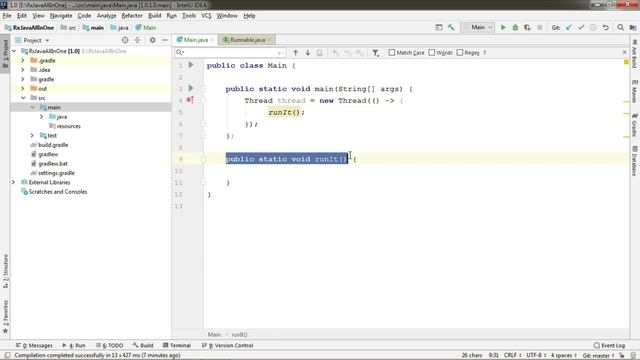The width and height of the screenshot is (640, 360).
Task: Open the Main run configuration dropdown
Action: click(x=478, y=27)
